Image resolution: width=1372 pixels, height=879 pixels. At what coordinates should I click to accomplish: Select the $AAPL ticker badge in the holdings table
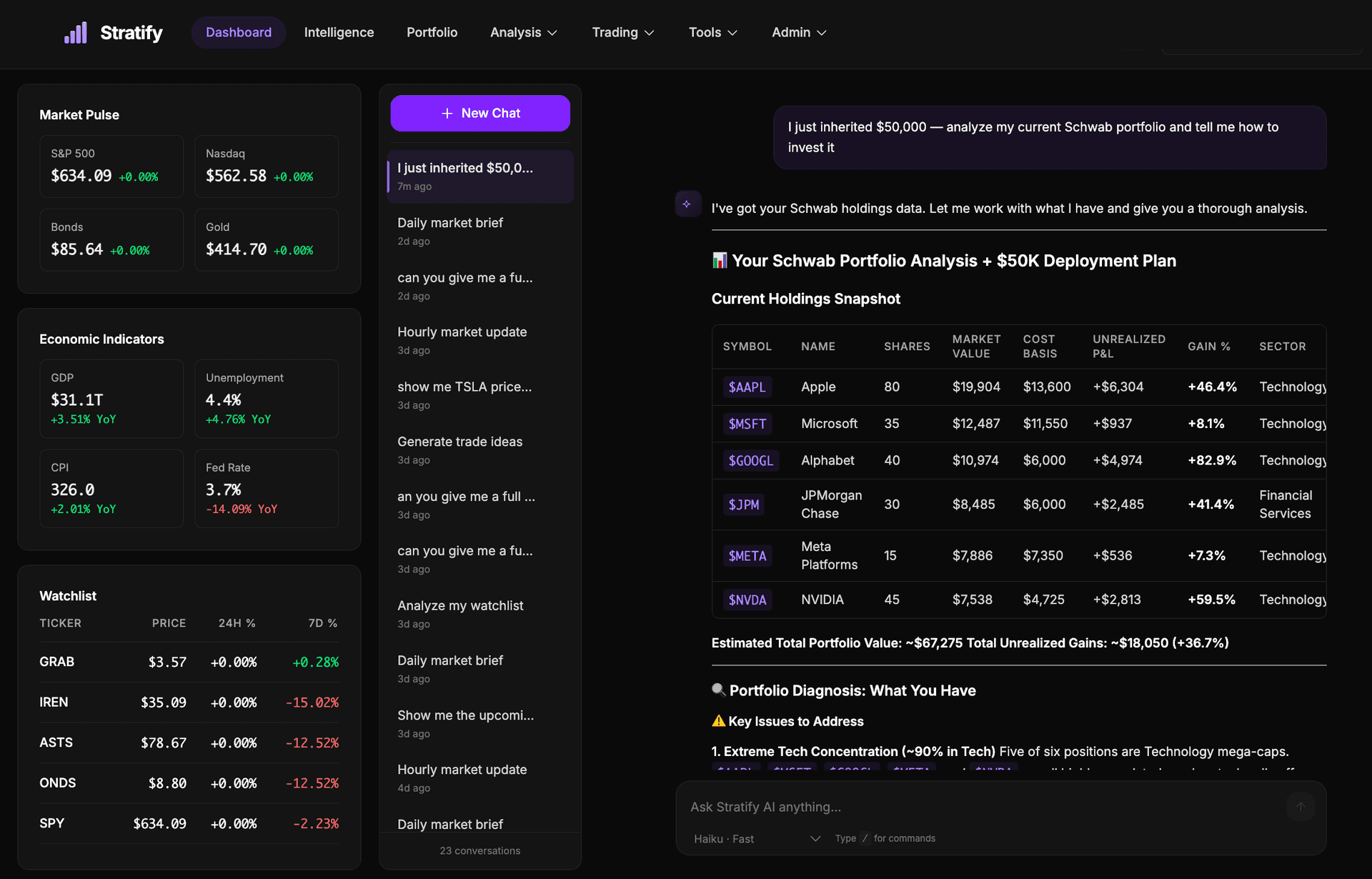pos(747,387)
